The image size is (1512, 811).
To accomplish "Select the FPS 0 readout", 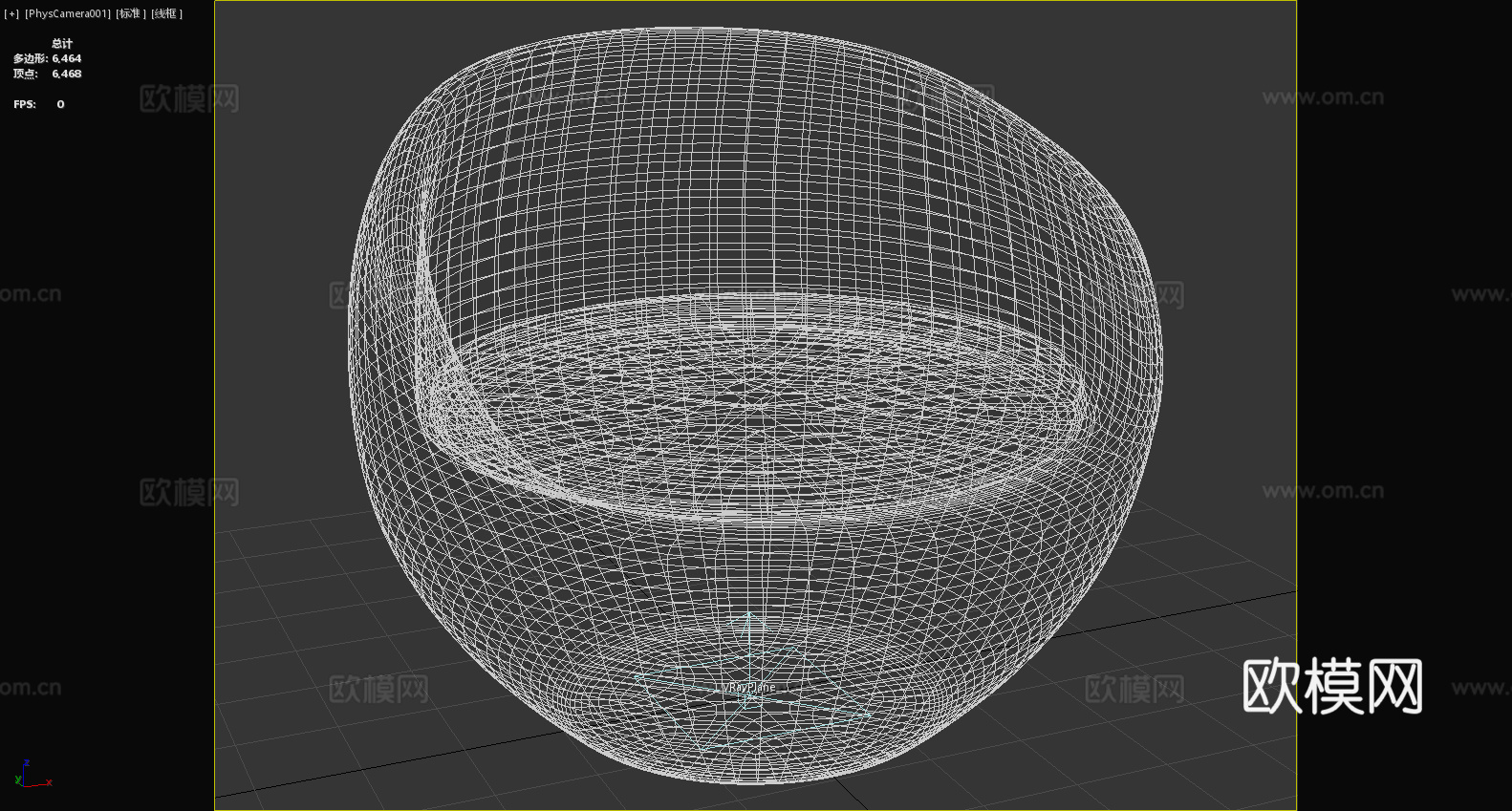I will pos(39,104).
